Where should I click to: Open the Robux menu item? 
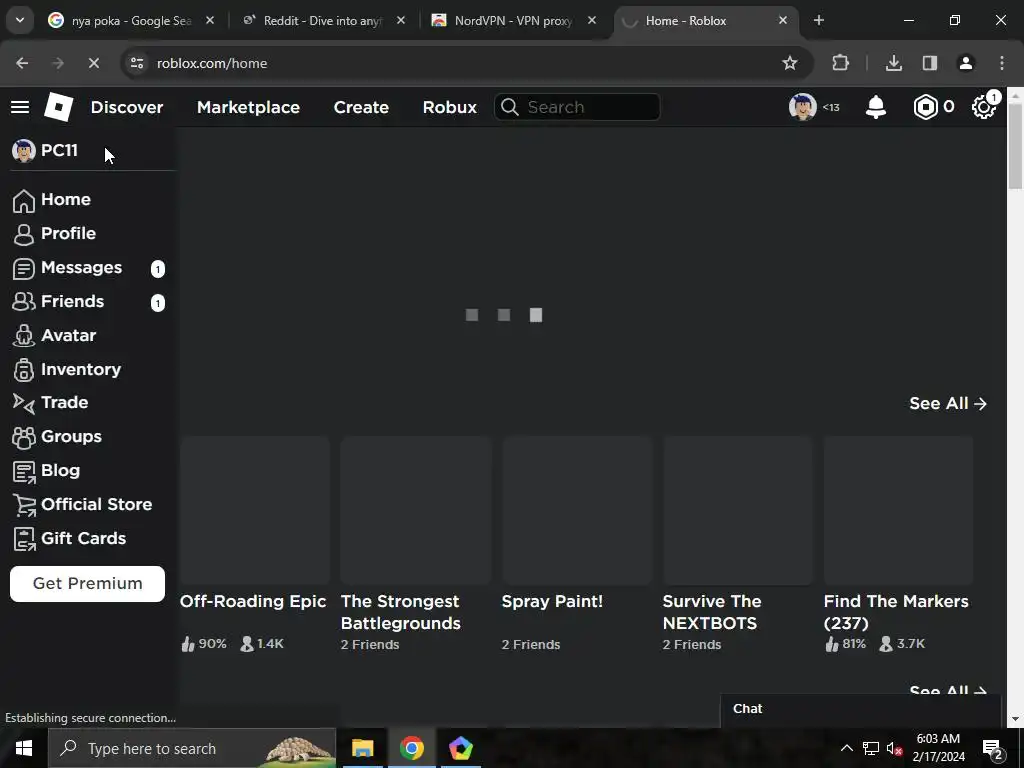click(449, 107)
